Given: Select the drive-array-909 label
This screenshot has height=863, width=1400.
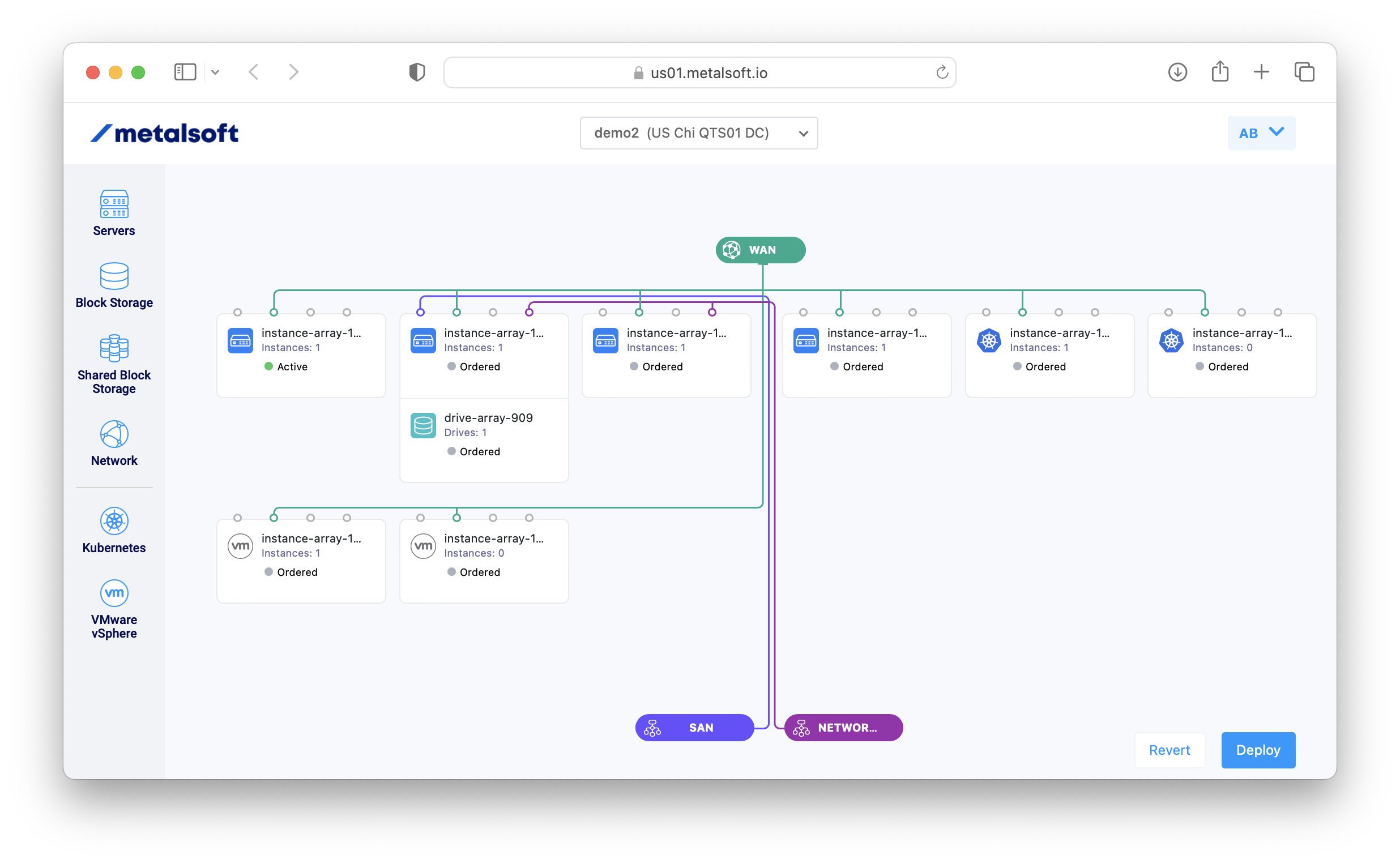Looking at the screenshot, I should click(x=489, y=418).
